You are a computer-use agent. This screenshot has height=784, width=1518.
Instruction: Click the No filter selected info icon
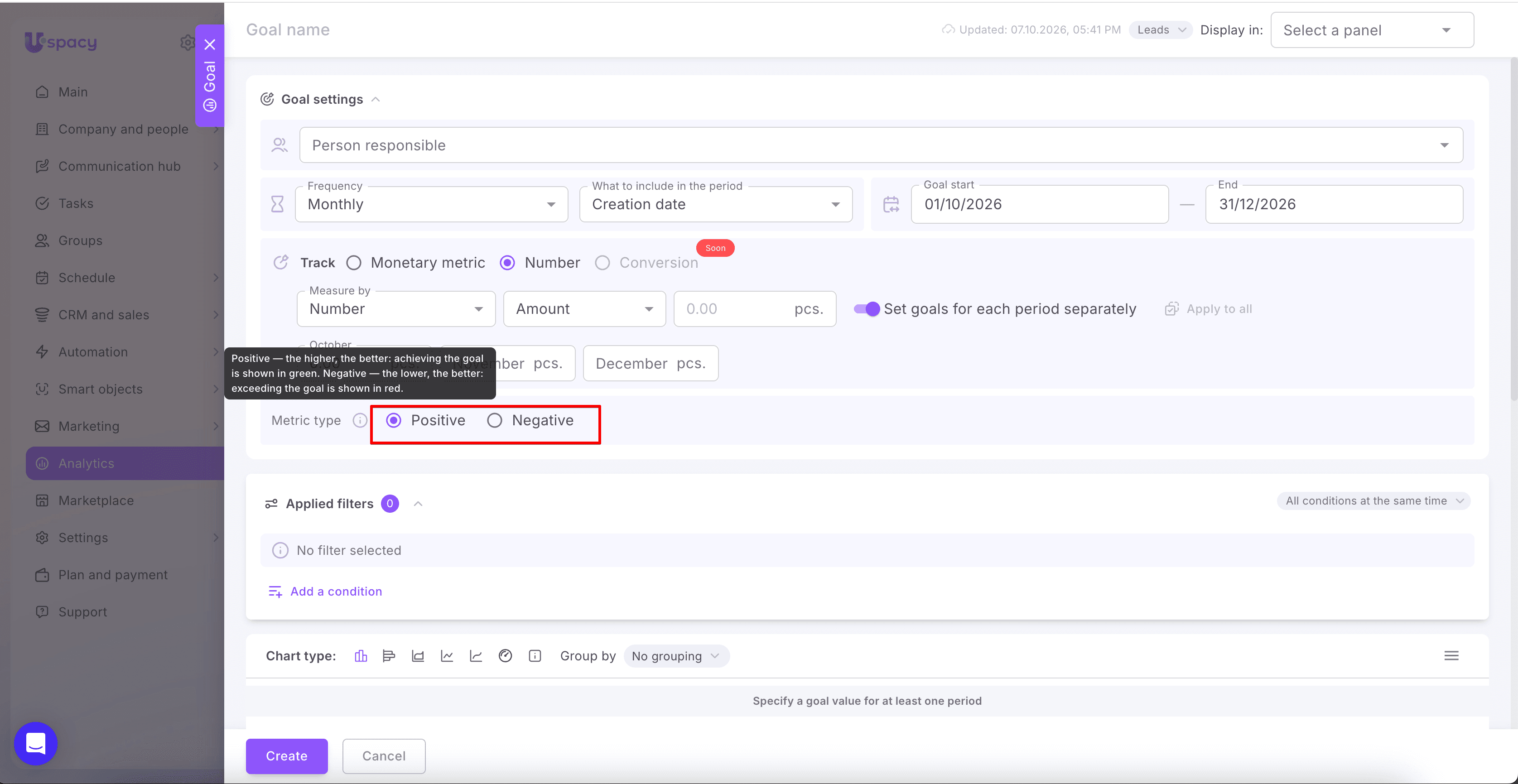click(280, 550)
